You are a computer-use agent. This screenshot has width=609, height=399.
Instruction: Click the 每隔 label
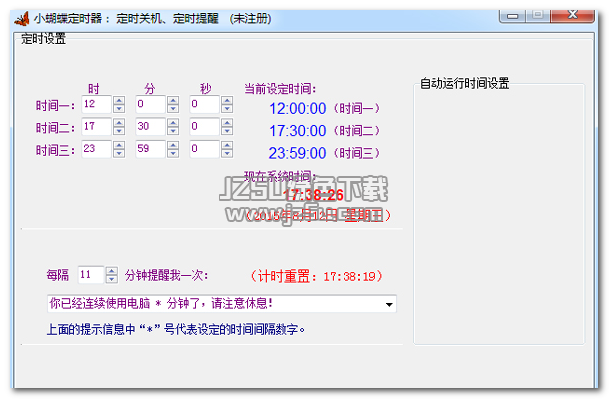click(x=57, y=275)
